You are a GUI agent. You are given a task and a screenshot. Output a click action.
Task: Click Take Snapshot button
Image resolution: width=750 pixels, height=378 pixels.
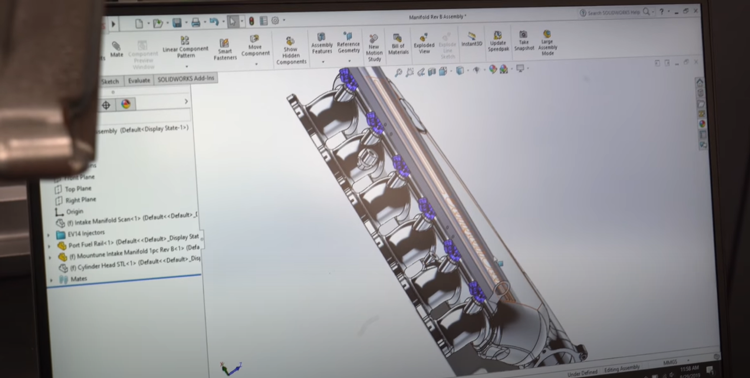524,41
